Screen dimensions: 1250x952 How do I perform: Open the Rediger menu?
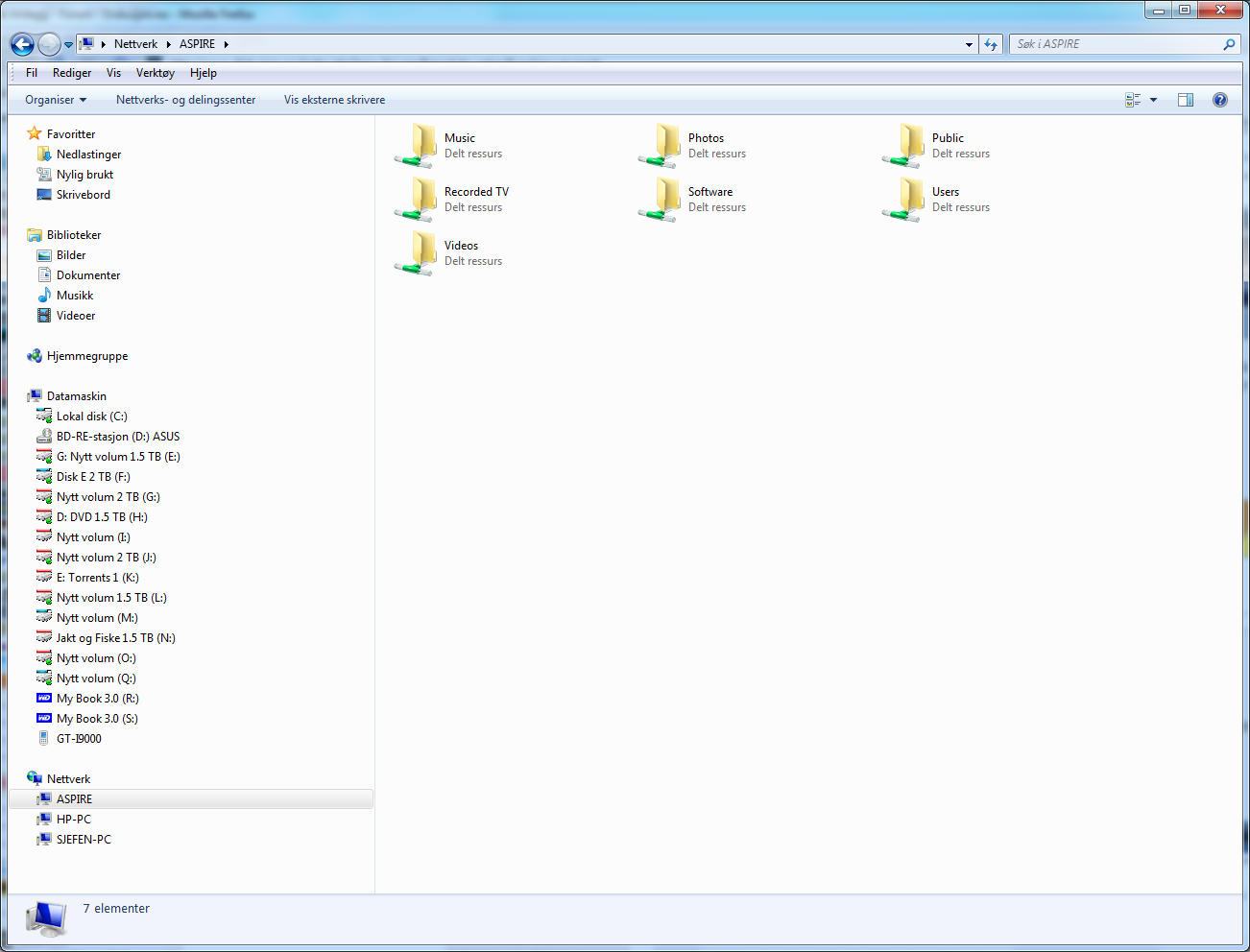click(72, 73)
